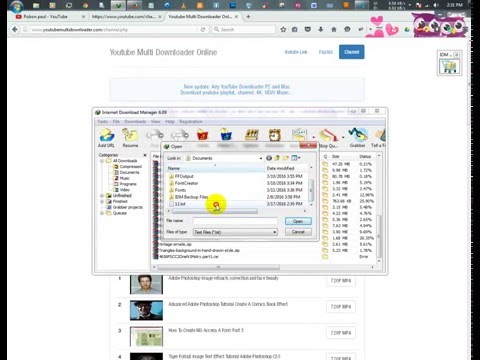Collapse the All Downloads tree node
480x360 pixels.
102,161
